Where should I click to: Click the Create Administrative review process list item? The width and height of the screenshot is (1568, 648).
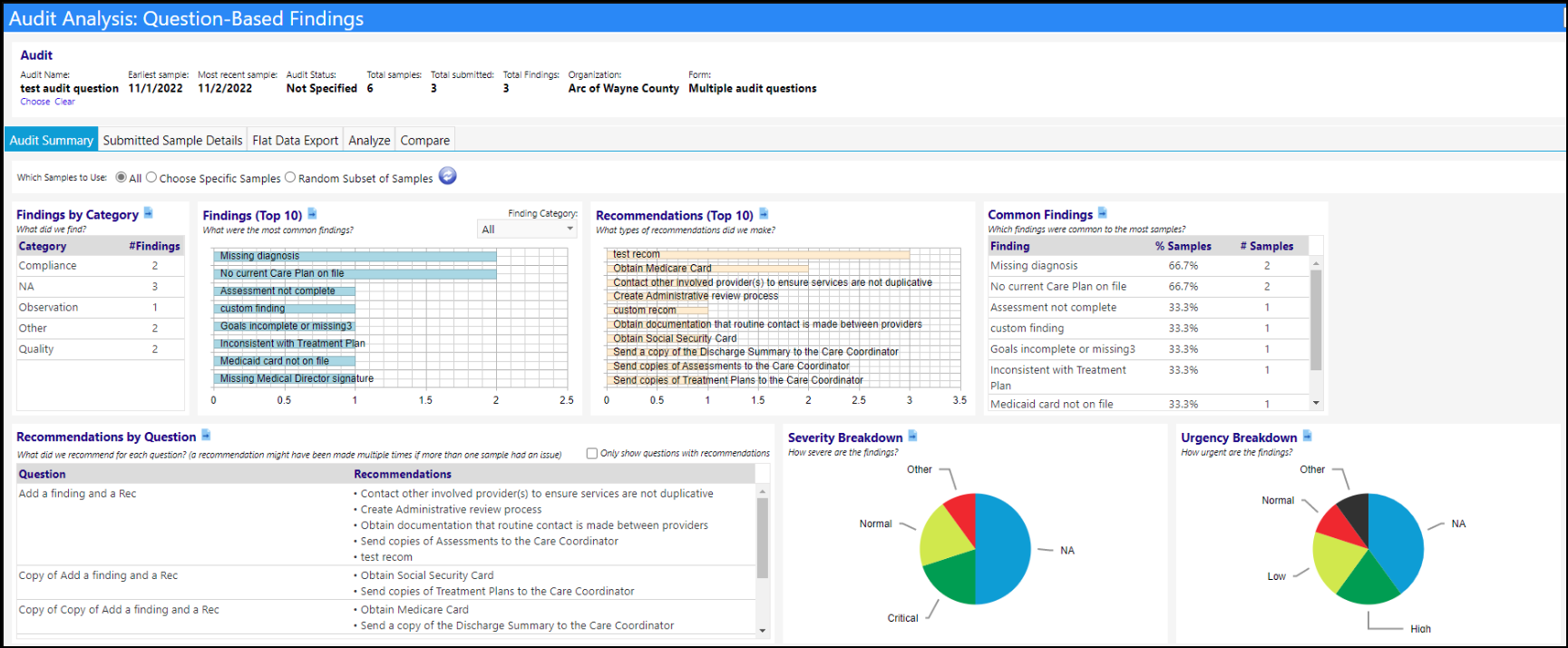[x=451, y=510]
